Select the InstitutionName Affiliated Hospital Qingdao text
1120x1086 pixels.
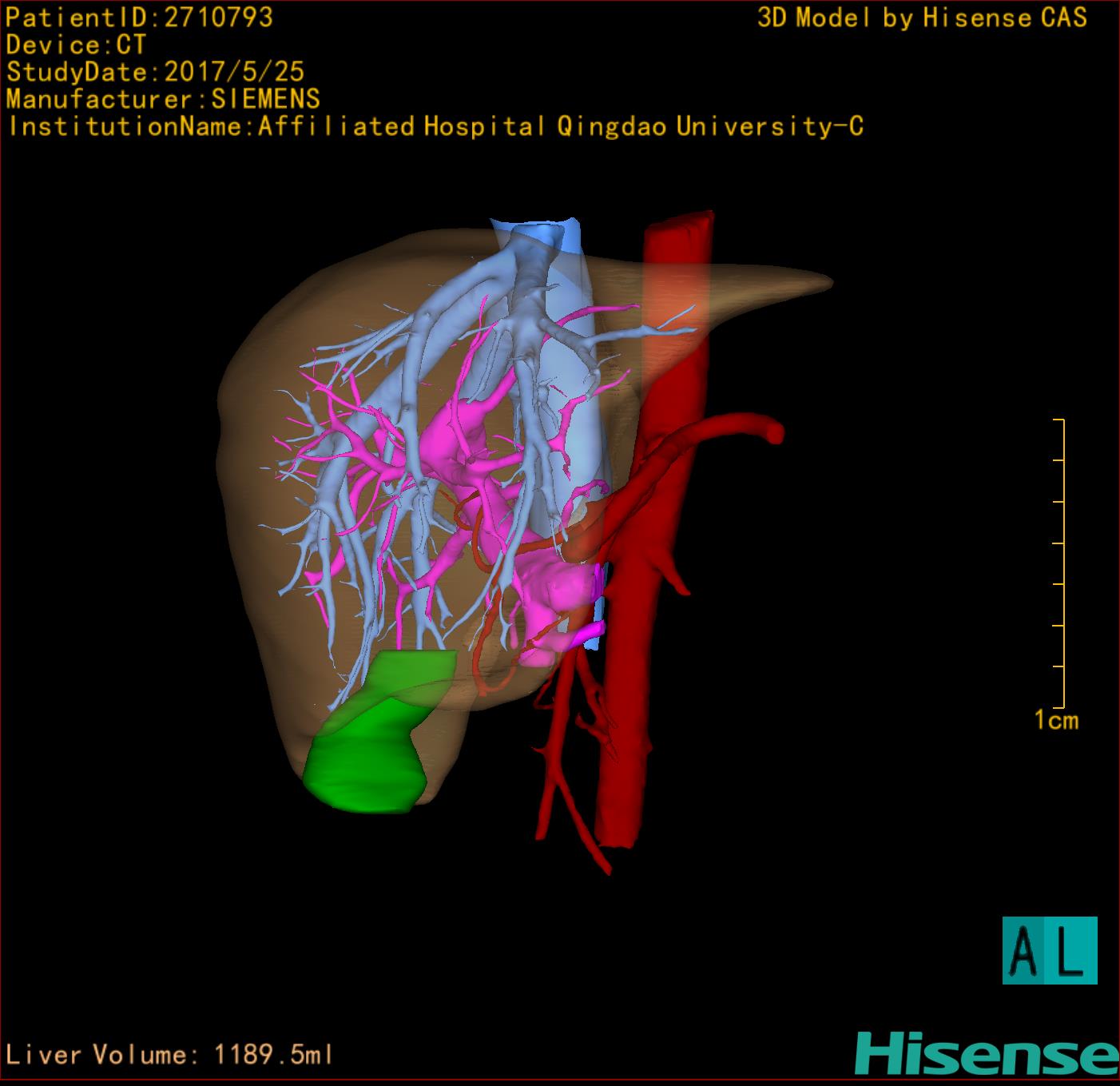click(x=435, y=126)
